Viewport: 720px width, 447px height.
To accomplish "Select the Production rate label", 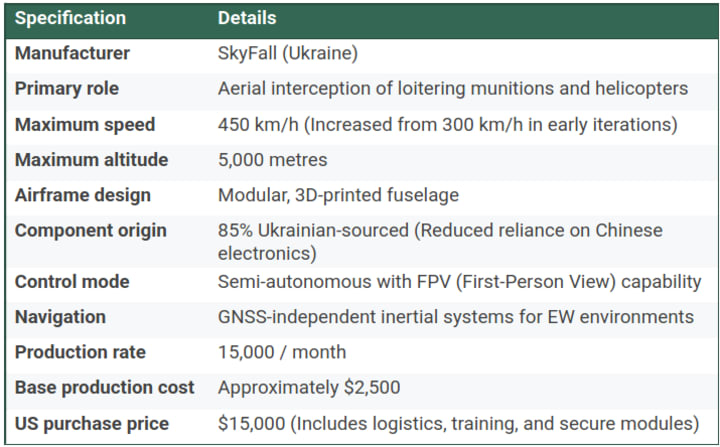I will [x=80, y=352].
